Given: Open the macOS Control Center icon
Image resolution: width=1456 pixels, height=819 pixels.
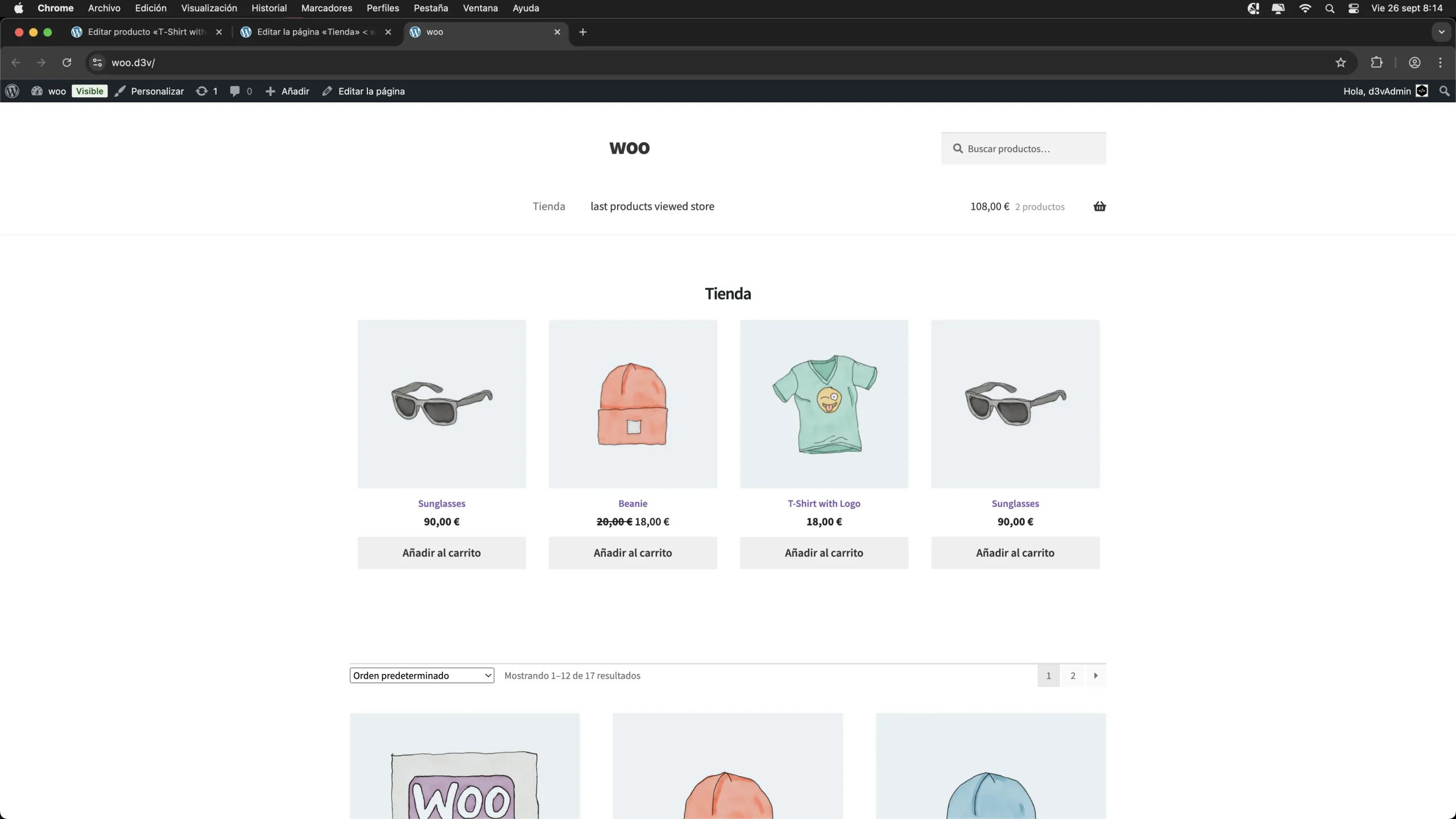Looking at the screenshot, I should [1353, 8].
